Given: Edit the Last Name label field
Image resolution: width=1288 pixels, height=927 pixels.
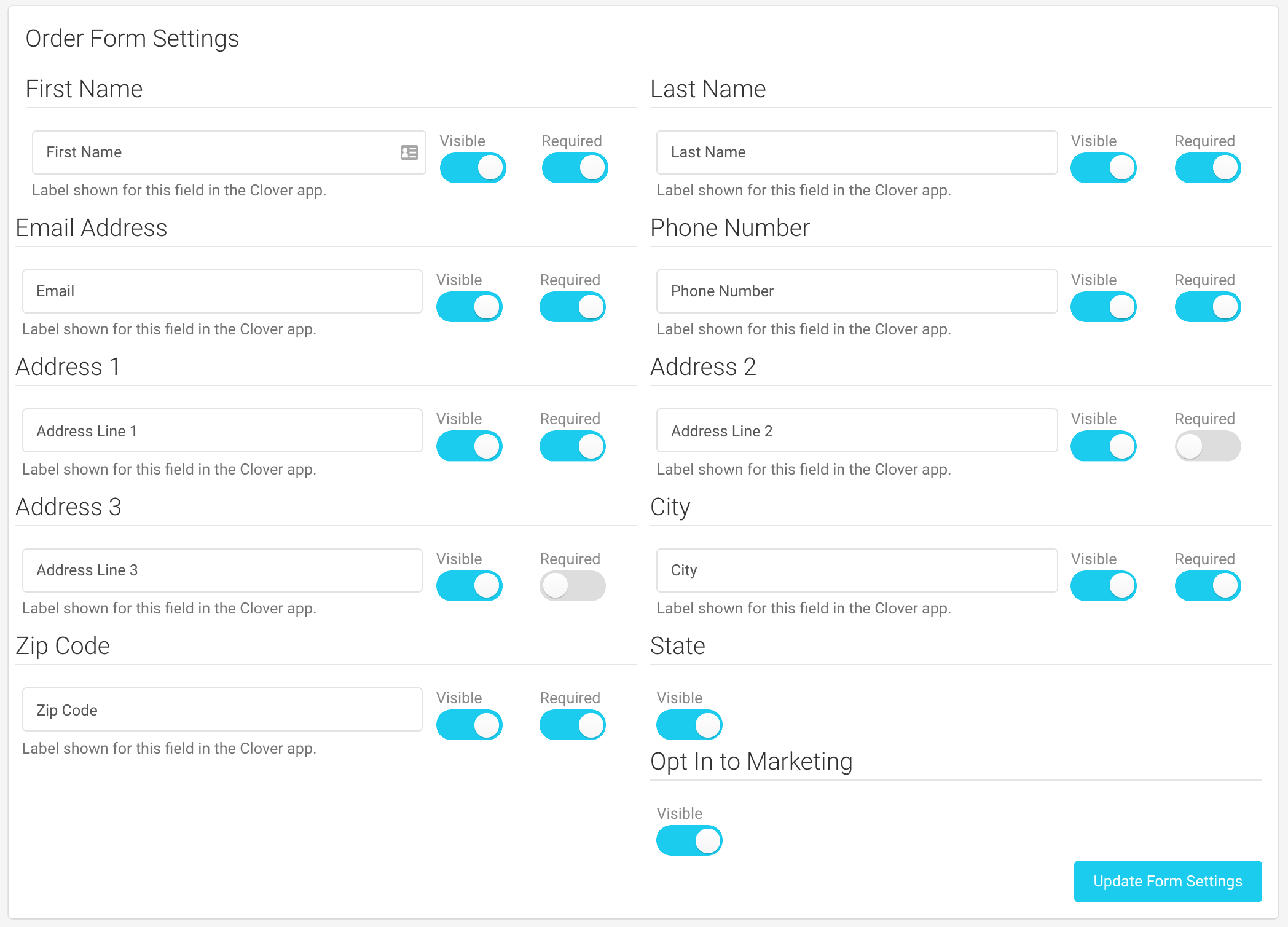Looking at the screenshot, I should (x=857, y=152).
